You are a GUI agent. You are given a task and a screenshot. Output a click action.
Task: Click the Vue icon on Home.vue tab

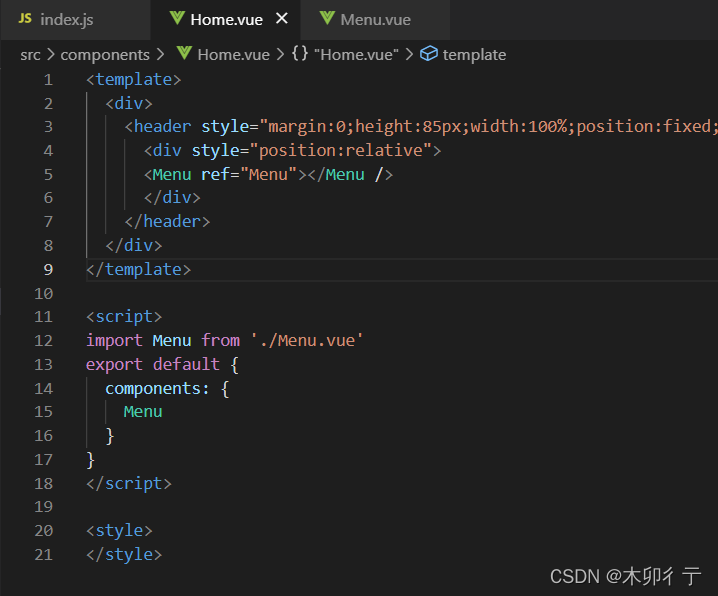[177, 18]
